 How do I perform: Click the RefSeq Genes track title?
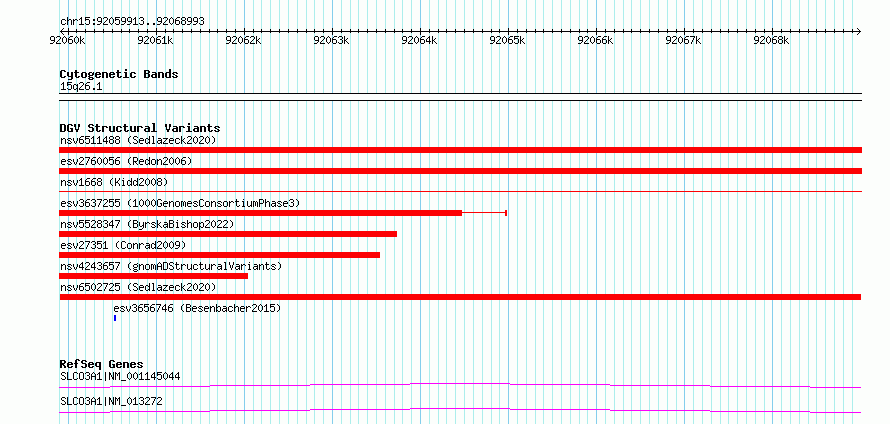102,364
